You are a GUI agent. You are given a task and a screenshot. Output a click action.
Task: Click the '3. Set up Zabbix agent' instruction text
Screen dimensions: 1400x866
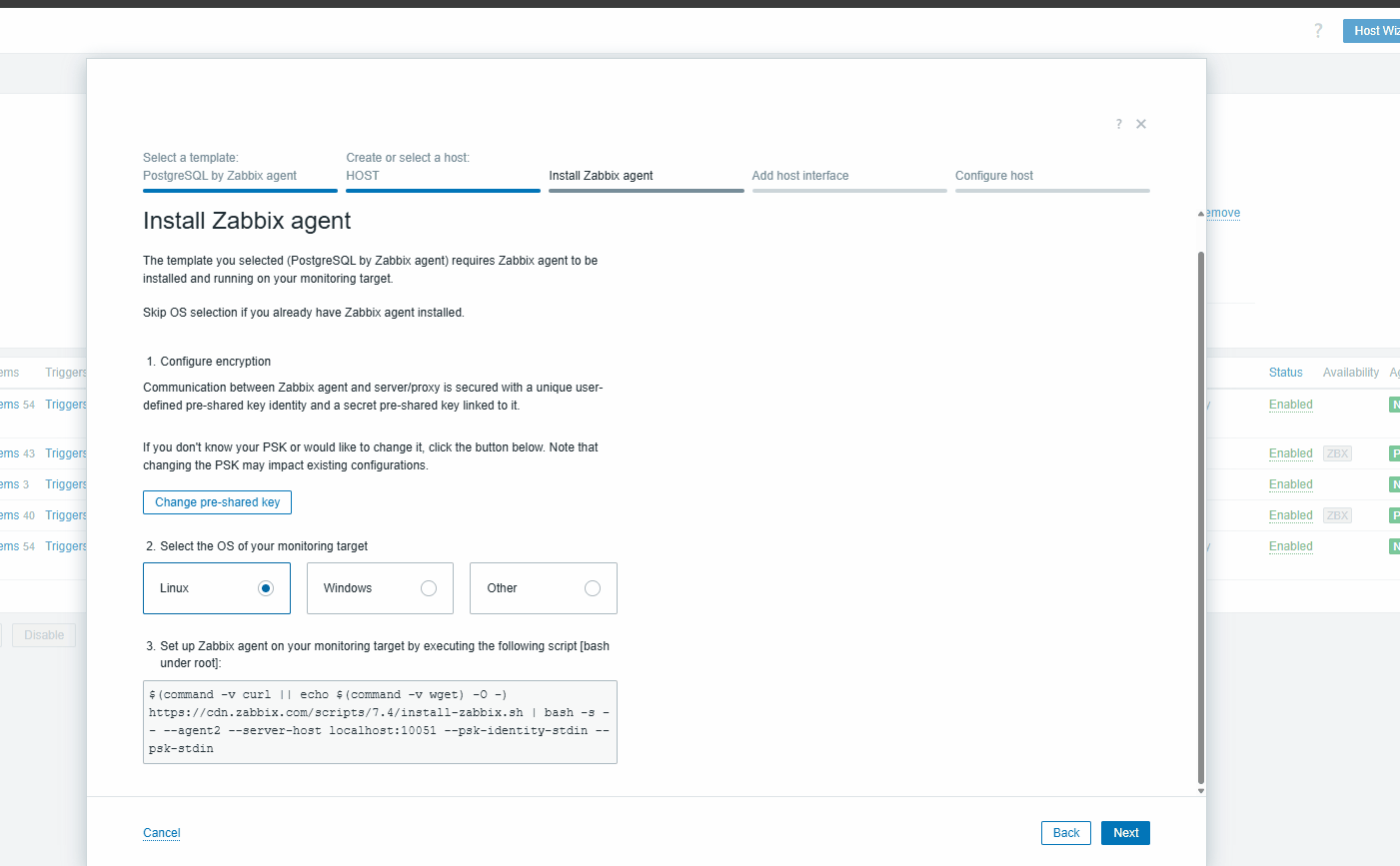pyautogui.click(x=378, y=654)
